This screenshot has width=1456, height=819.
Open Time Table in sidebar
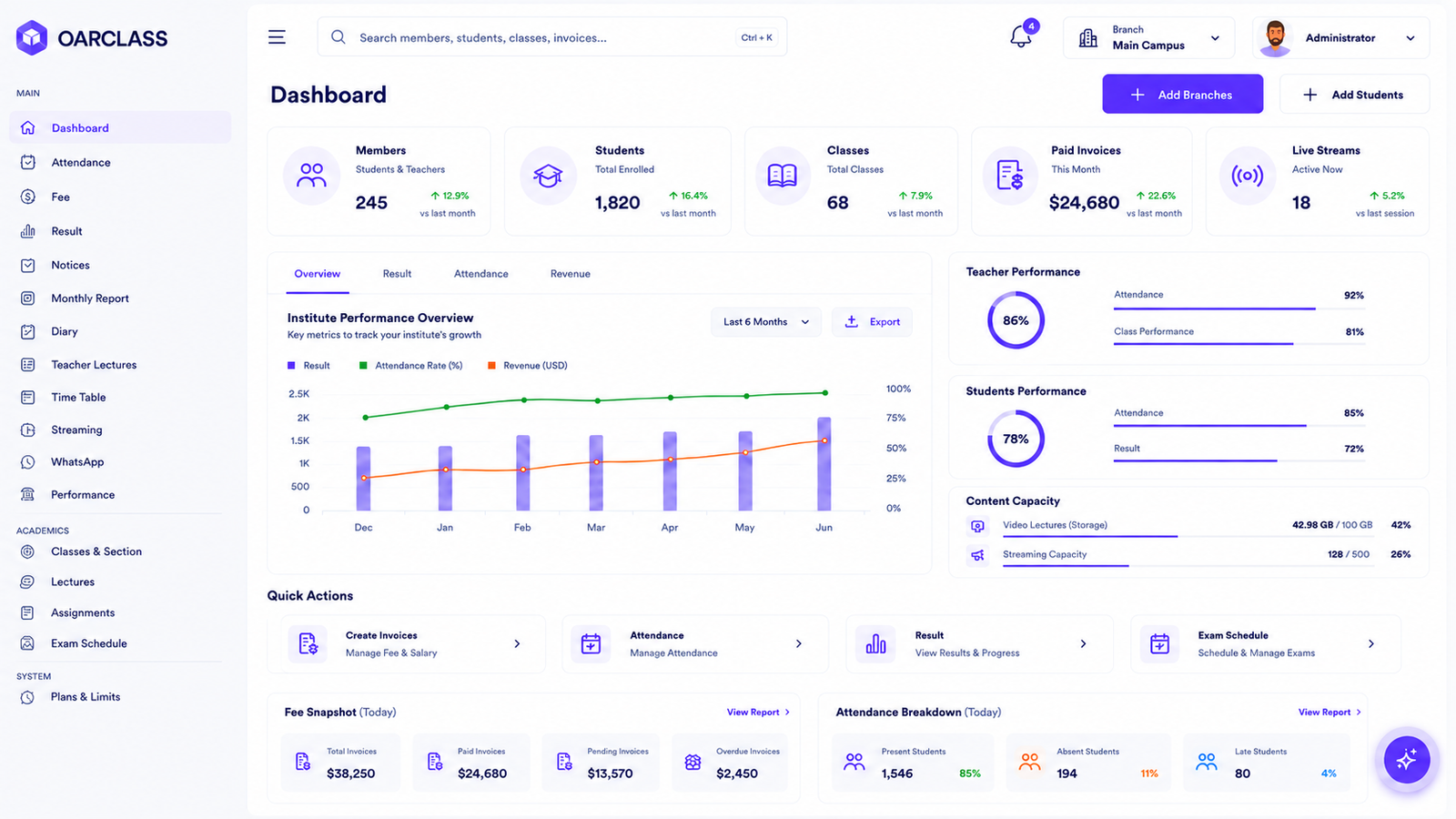tap(120, 398)
